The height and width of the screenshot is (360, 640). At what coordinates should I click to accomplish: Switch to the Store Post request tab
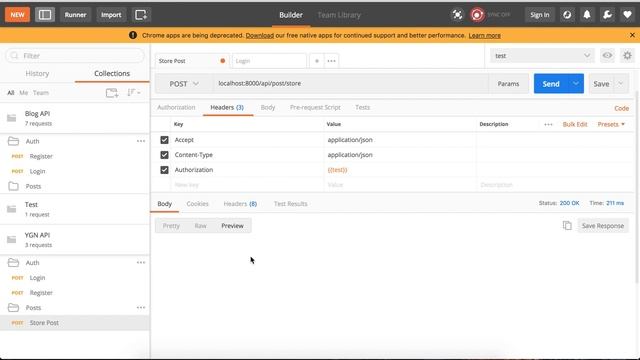point(192,61)
